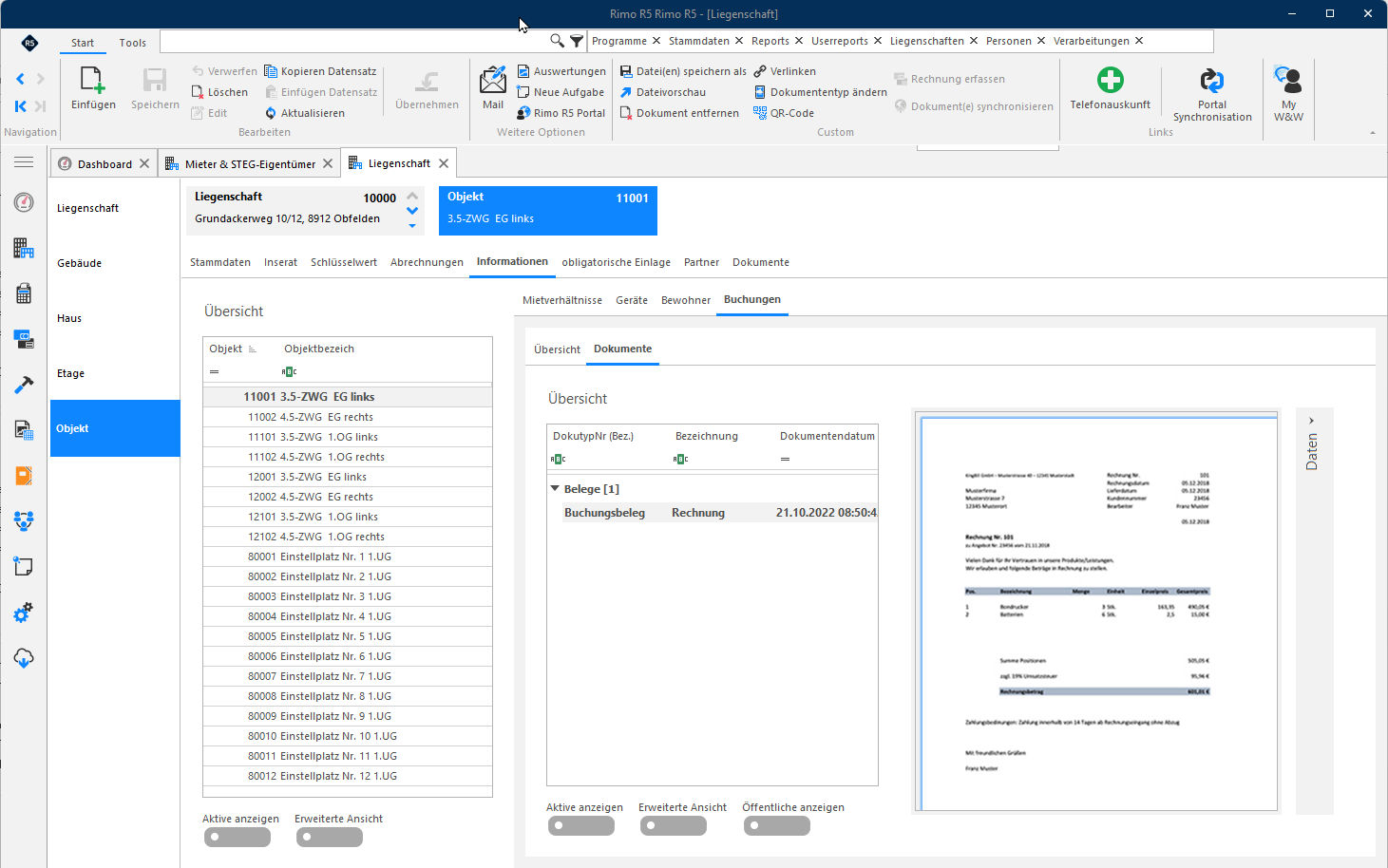Open Liegenschaft selector dropdown arrow
Screen dimensions: 1388x868
click(x=412, y=226)
